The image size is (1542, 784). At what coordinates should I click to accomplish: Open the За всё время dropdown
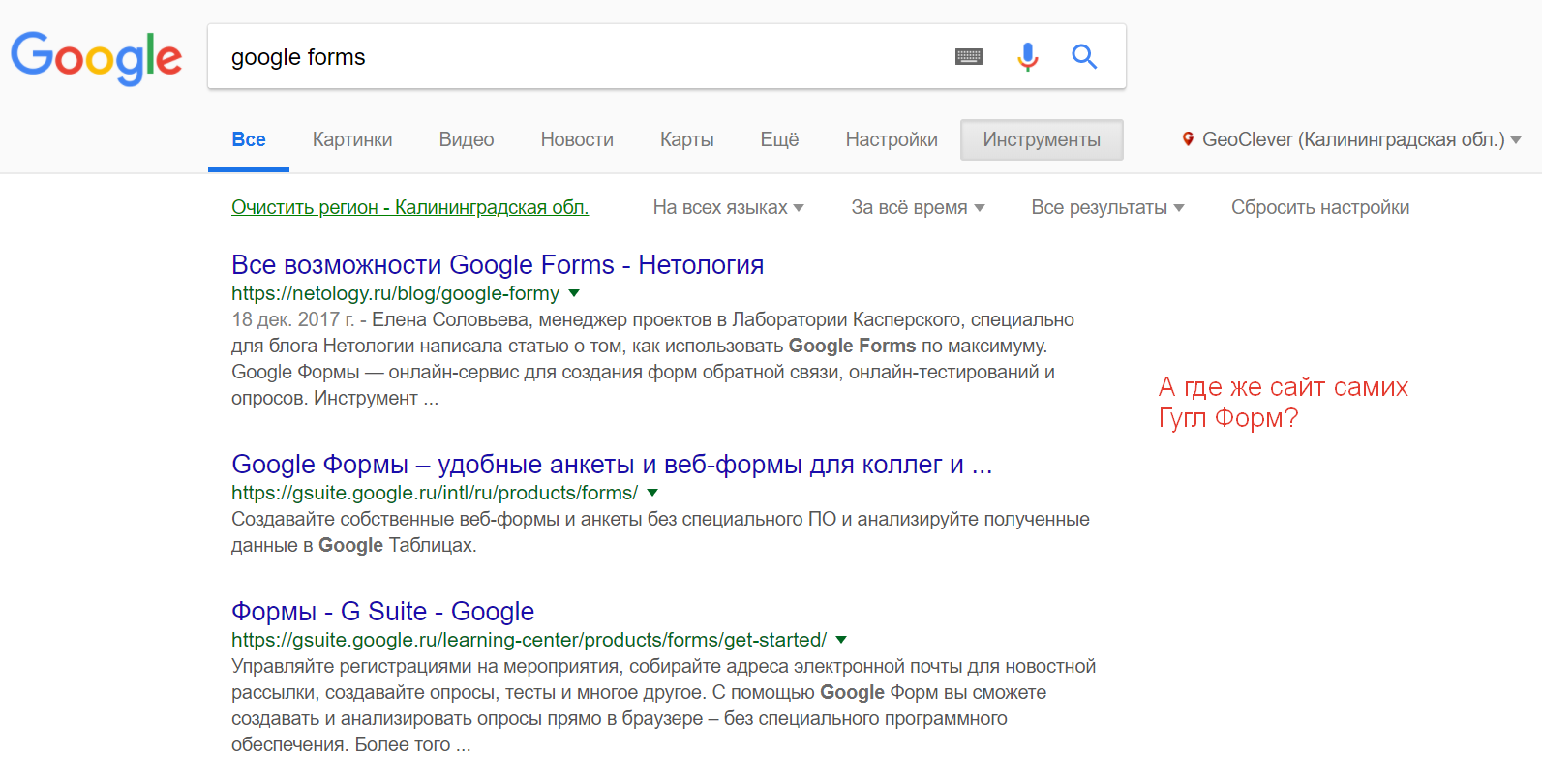tap(918, 207)
